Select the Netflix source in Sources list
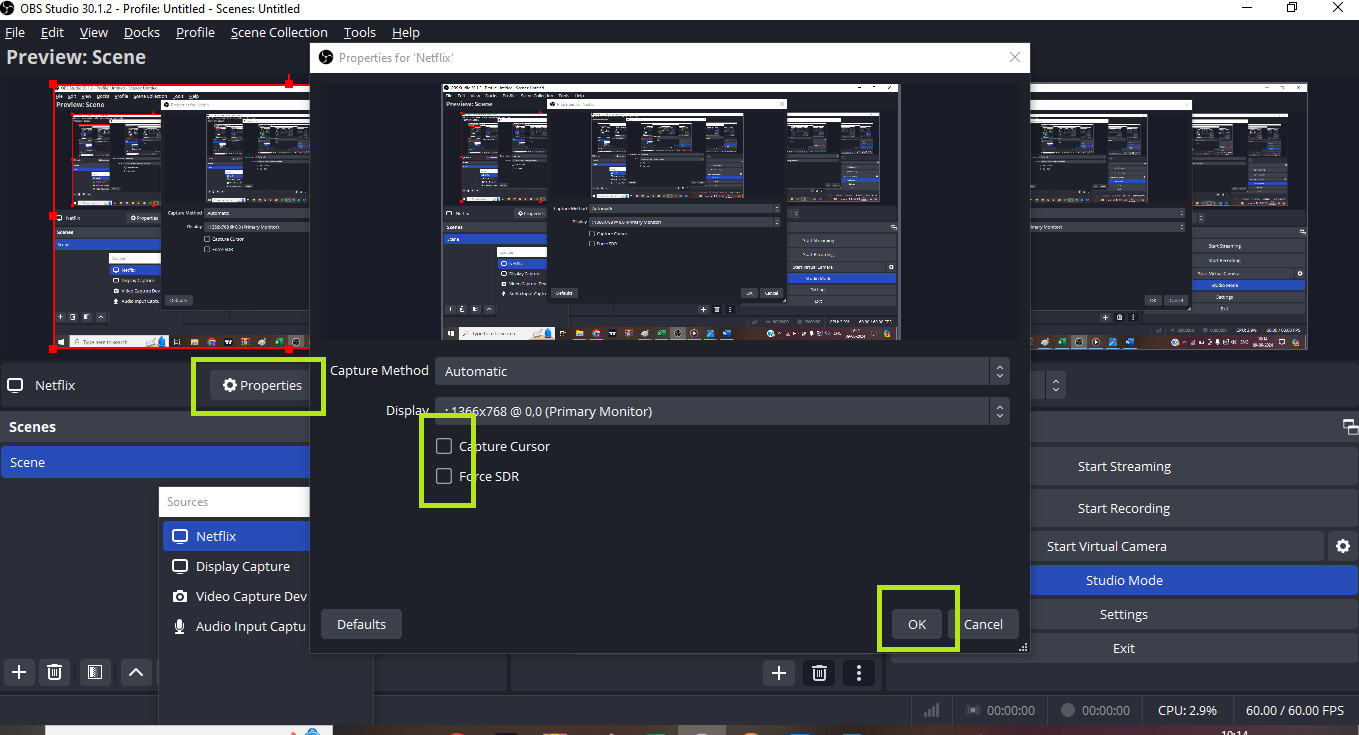Screen dimensions: 1359x735 pyautogui.click(x=237, y=536)
